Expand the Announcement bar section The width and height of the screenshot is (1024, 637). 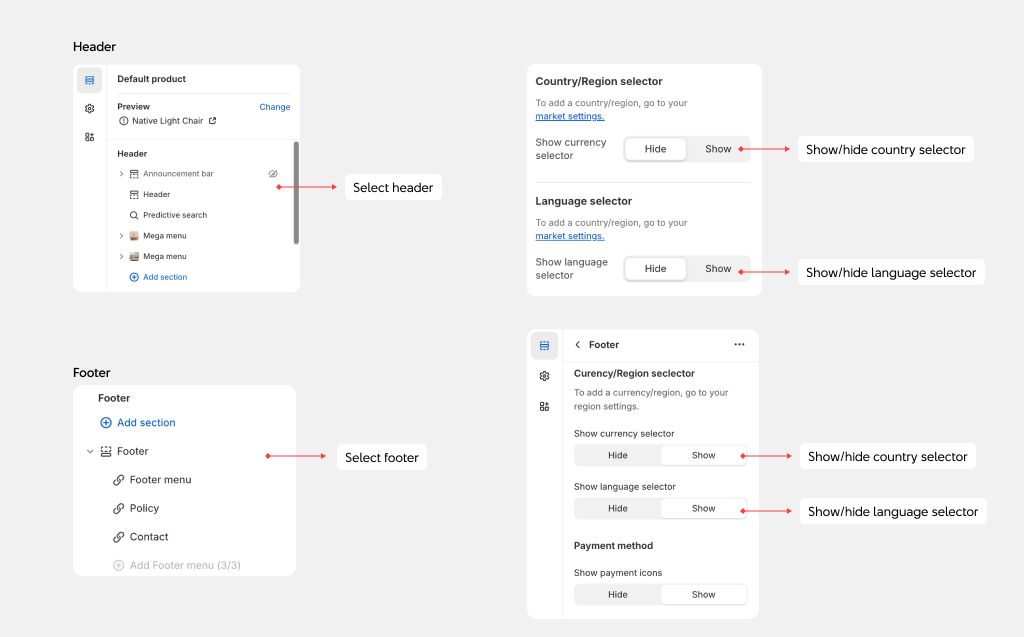[x=121, y=174]
